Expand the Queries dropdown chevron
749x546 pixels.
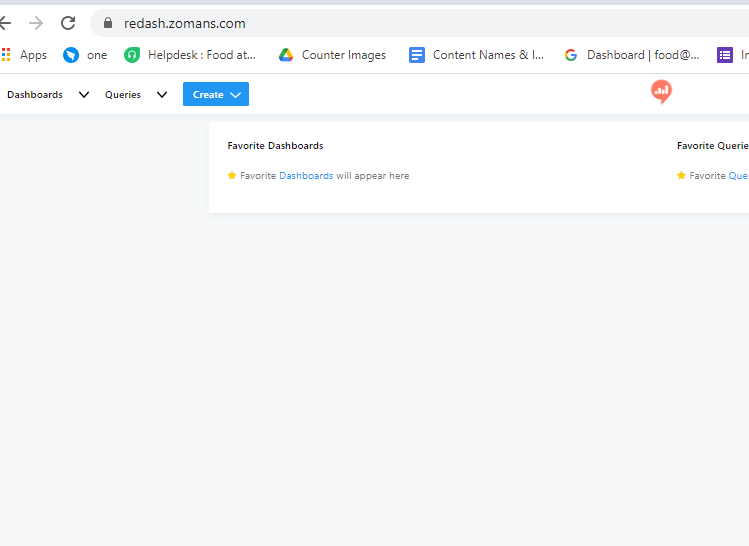click(x=162, y=95)
